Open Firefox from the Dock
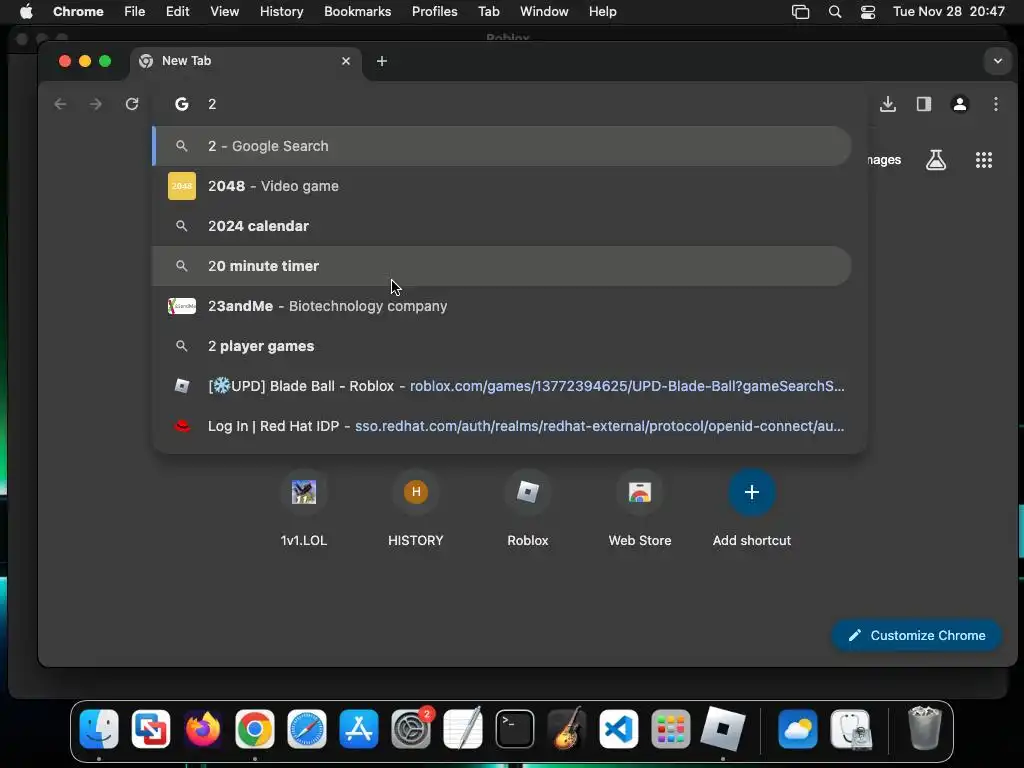The image size is (1024, 768). pos(202,729)
